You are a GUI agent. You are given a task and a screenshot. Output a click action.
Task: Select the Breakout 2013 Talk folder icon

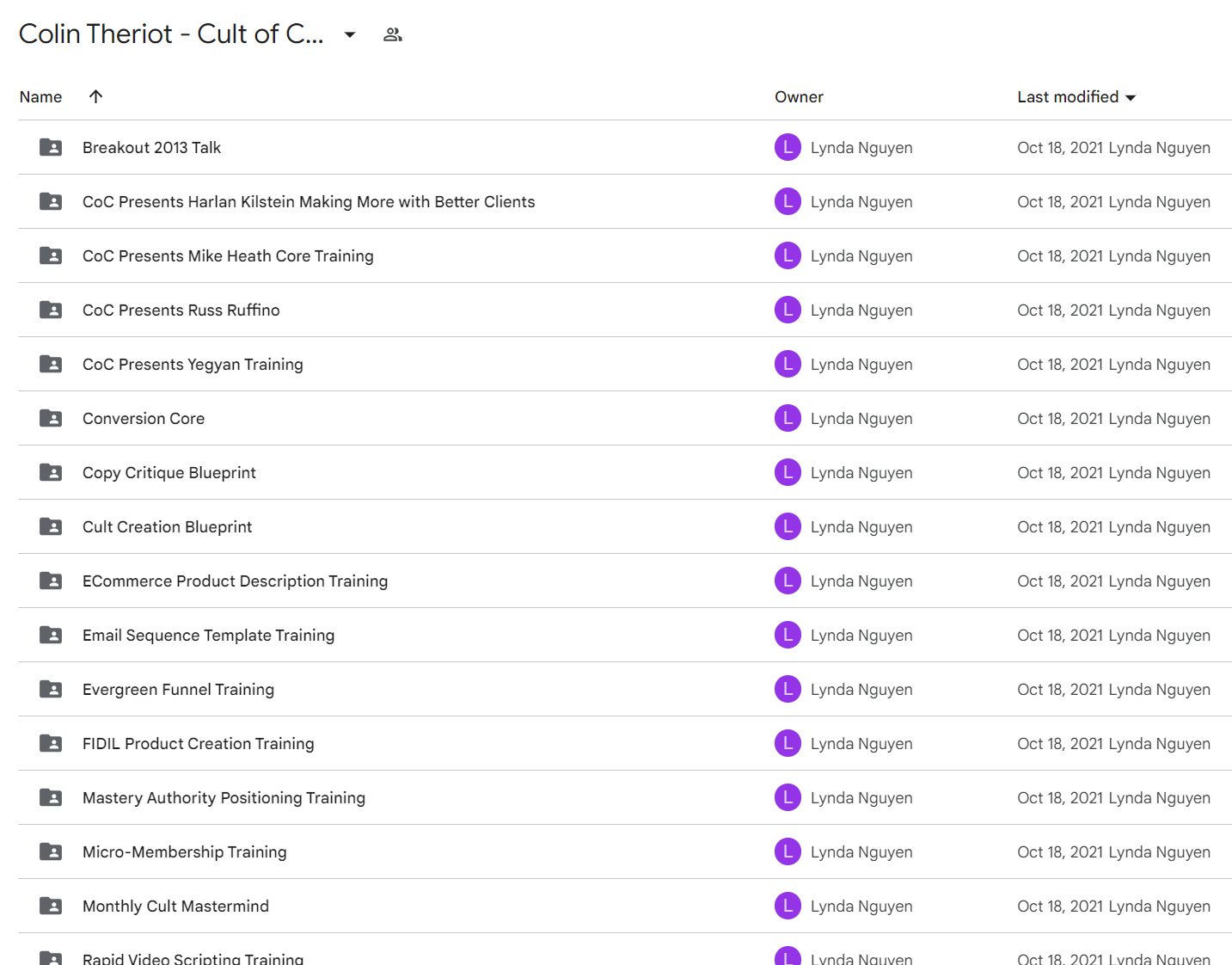tap(51, 147)
